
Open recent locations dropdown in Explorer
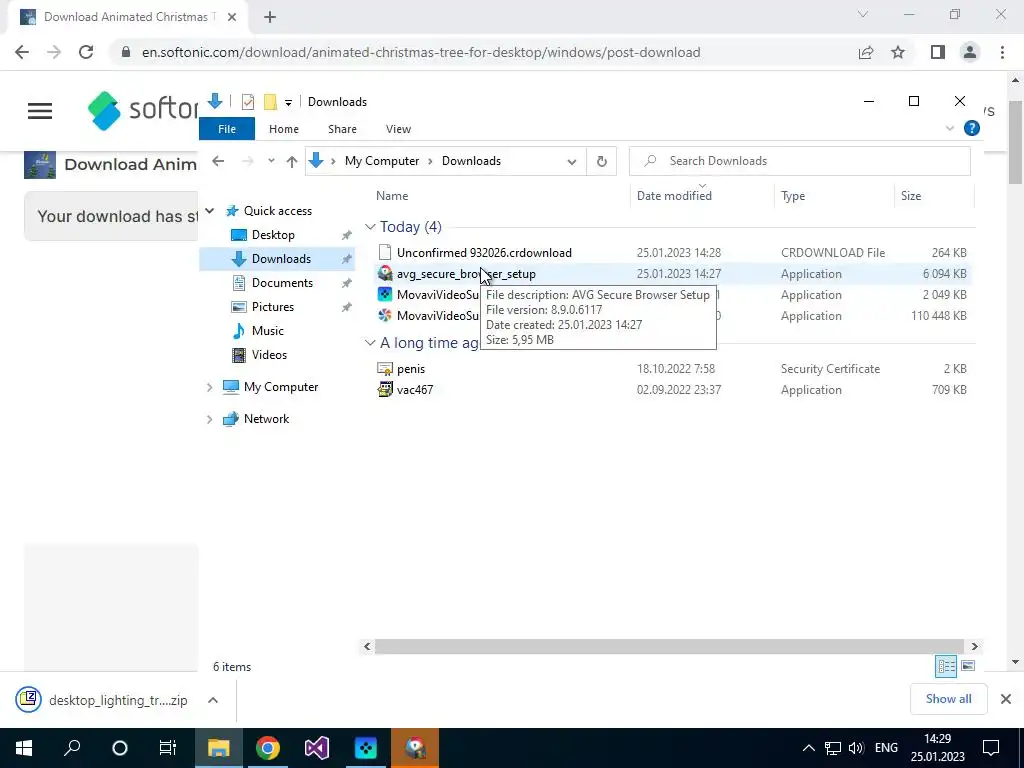271,161
